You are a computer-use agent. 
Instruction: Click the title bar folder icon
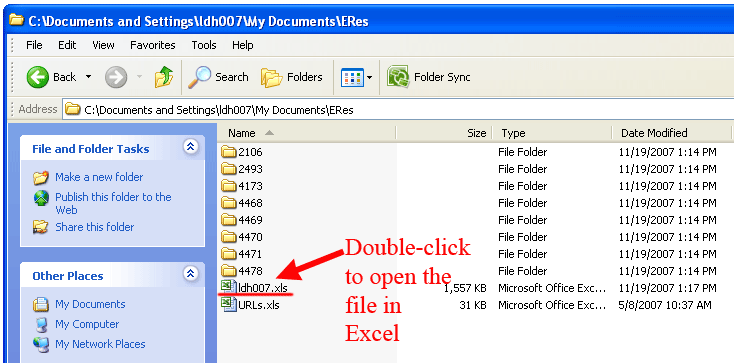click(16, 19)
